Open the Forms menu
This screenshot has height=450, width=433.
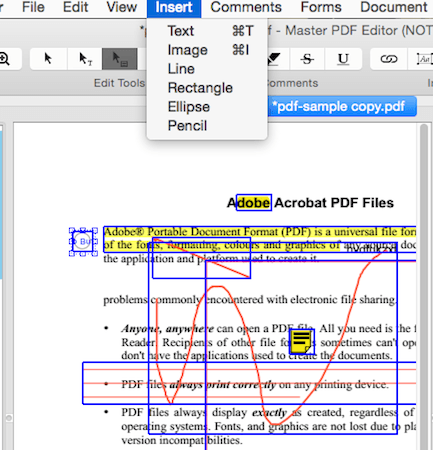[321, 7]
